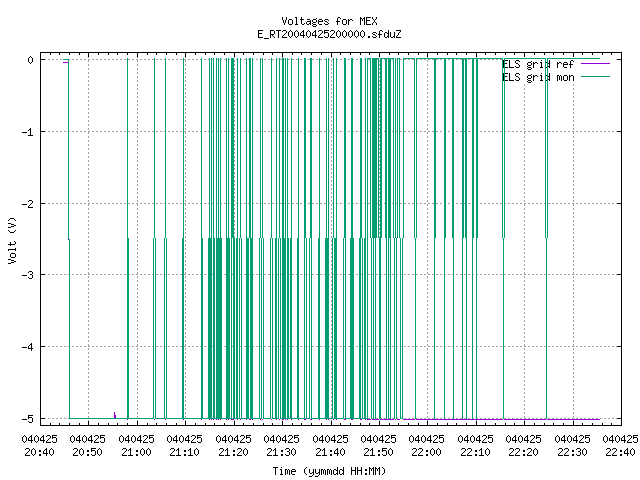The height and width of the screenshot is (480, 640).
Task: Select the filename 'E_RT20040425200000.sfduZ' subtitle
Action: (329, 34)
